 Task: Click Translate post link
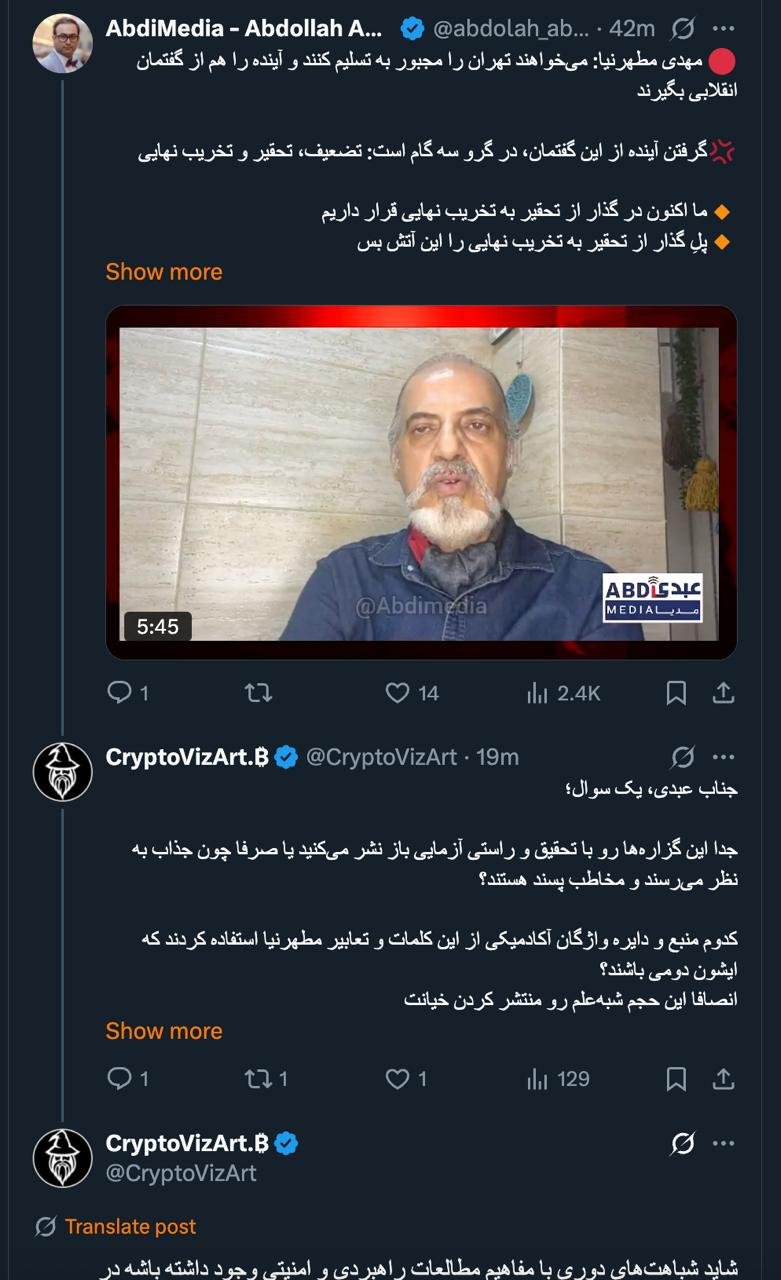[x=130, y=1227]
